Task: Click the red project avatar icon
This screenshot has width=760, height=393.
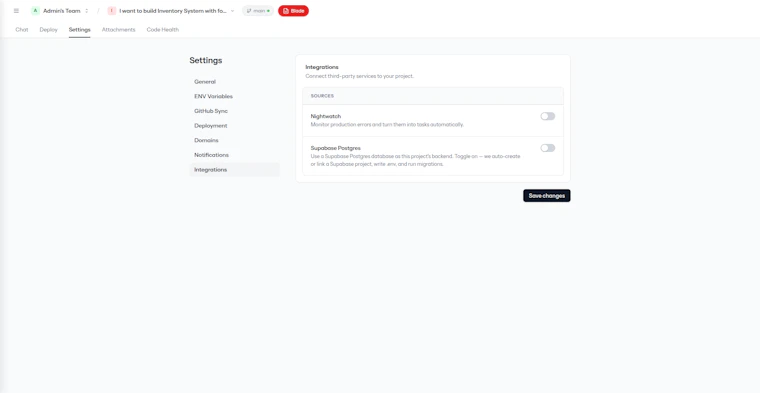Action: (111, 11)
